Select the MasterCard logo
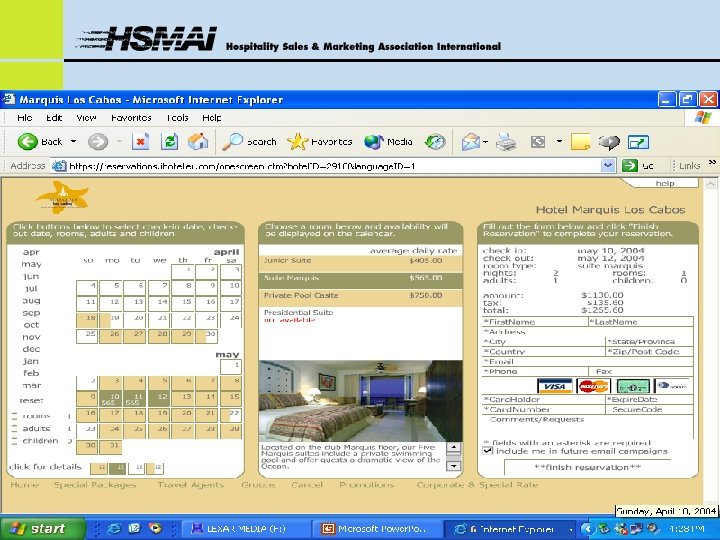Image resolution: width=720 pixels, height=540 pixels. tap(593, 386)
